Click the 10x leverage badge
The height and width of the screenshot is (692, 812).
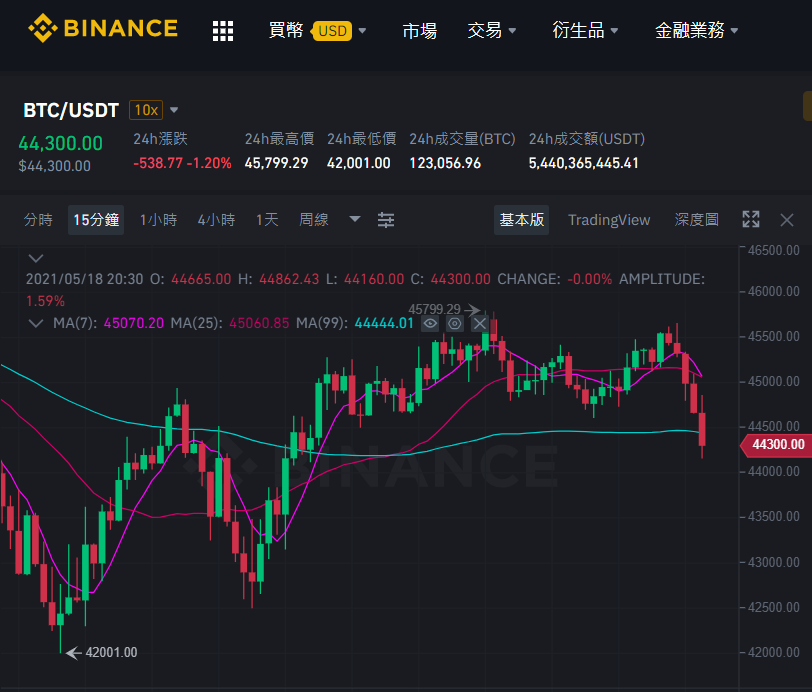click(x=146, y=110)
